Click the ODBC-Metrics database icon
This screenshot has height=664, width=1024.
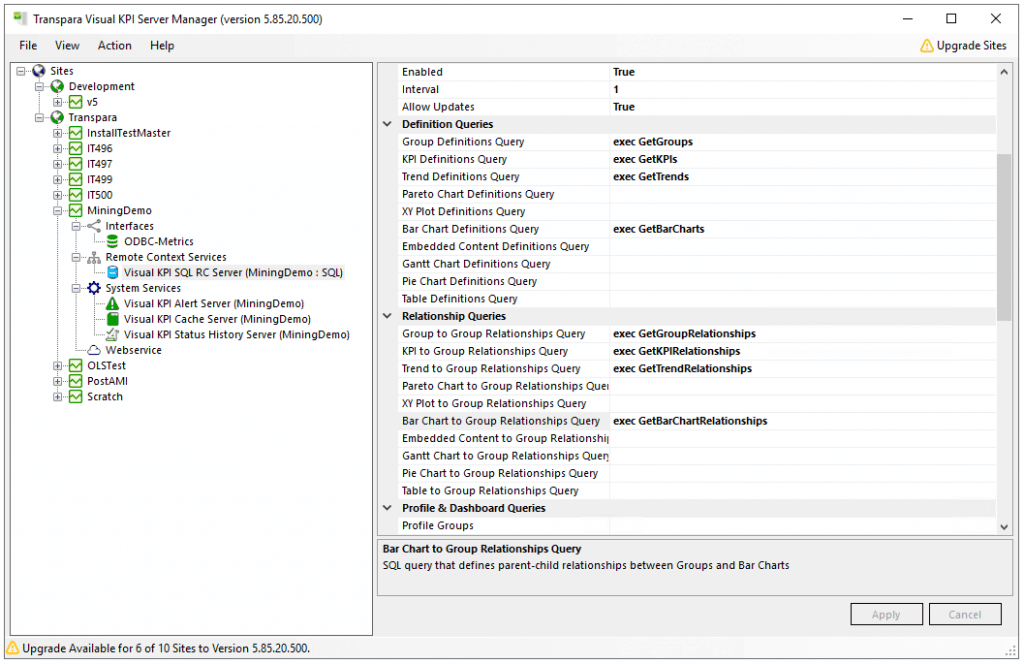[x=113, y=241]
